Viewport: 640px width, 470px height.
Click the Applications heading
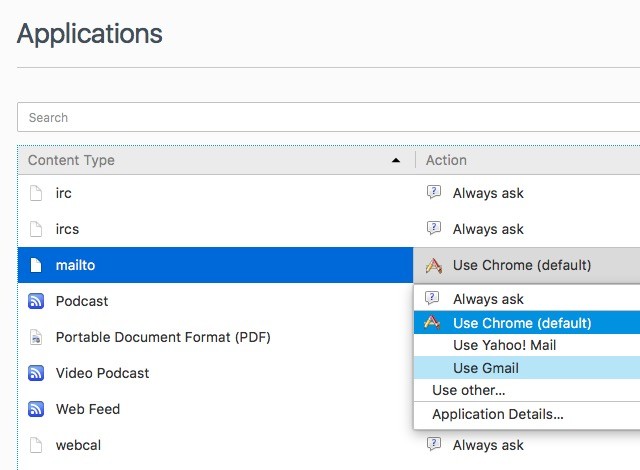point(90,33)
